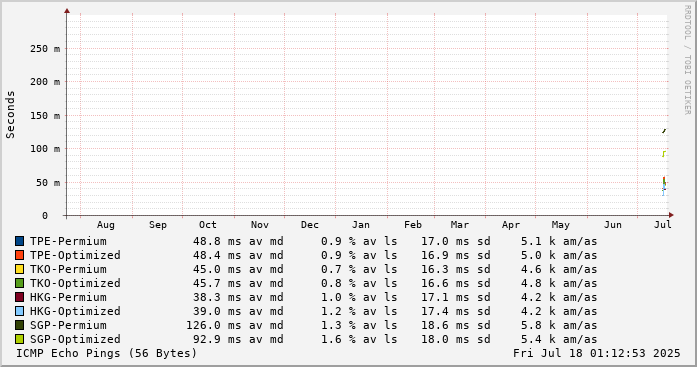This screenshot has height=367, width=697.
Task: Click the TKO-Optimized green color swatch
Action: pyautogui.click(x=20, y=283)
